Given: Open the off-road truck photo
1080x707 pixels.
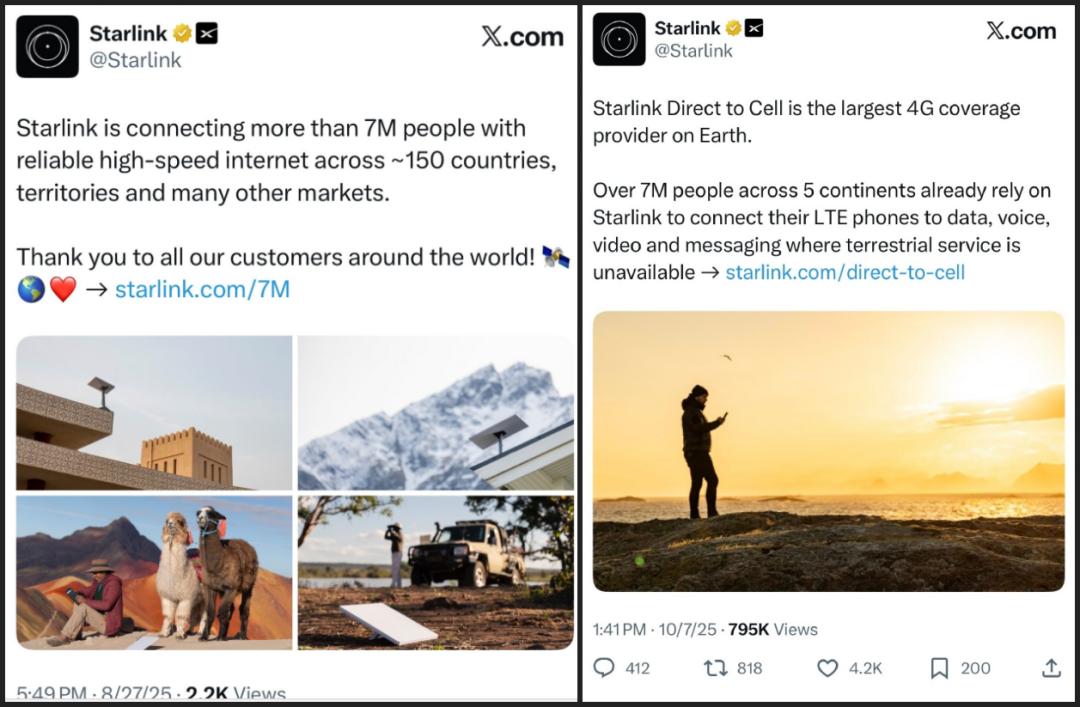Looking at the screenshot, I should coord(436,572).
